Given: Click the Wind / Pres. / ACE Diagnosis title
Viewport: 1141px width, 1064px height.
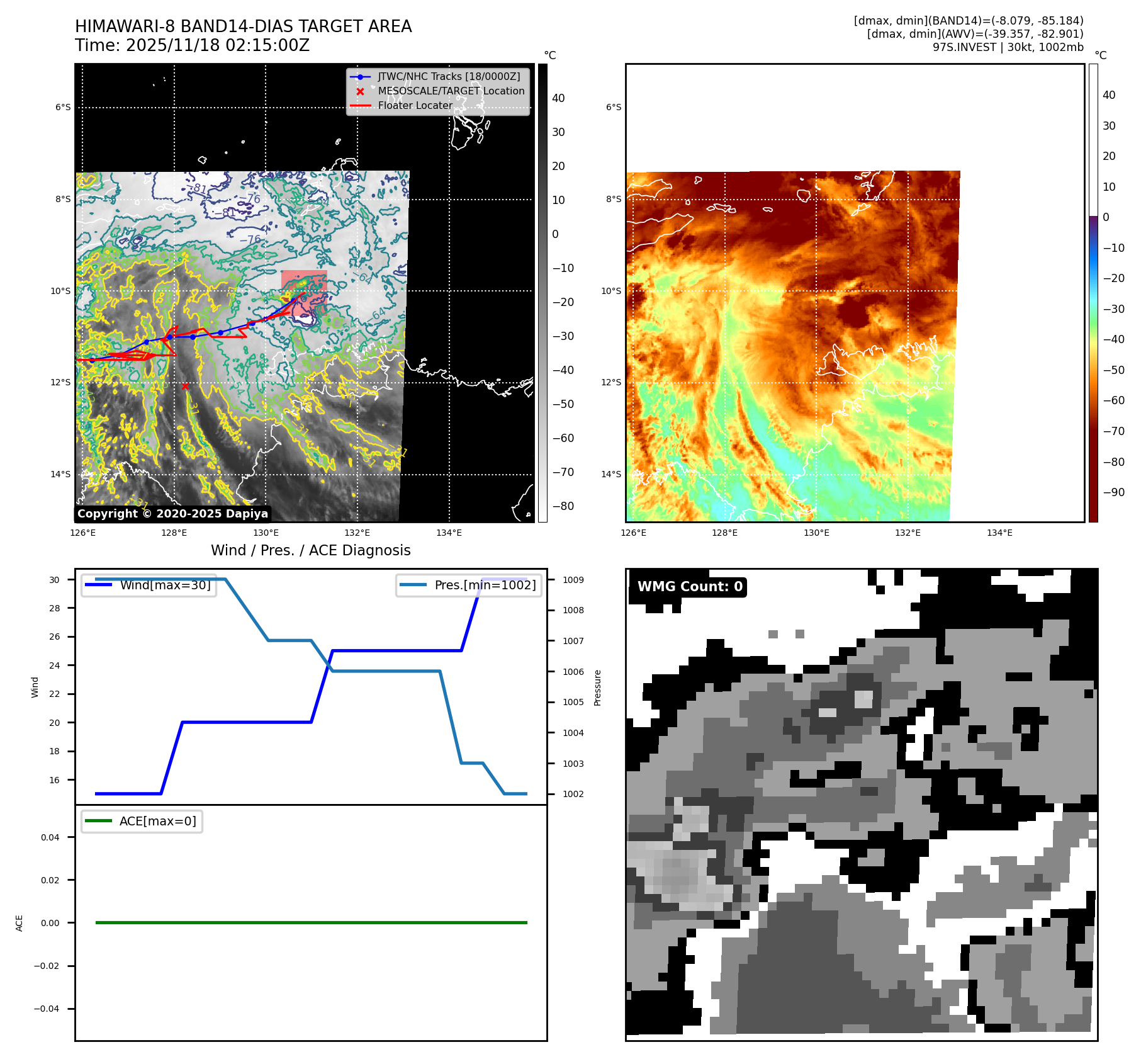Looking at the screenshot, I should coord(310,550).
